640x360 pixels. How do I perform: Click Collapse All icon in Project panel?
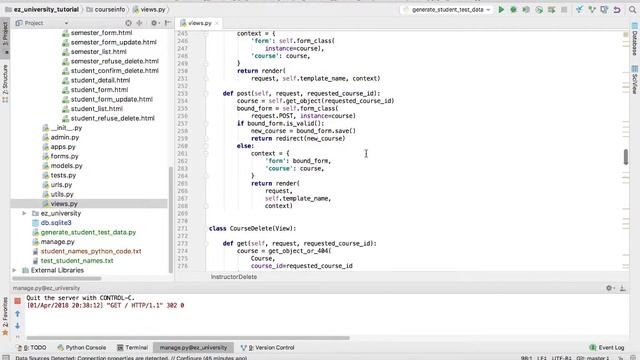pyautogui.click(x=140, y=23)
